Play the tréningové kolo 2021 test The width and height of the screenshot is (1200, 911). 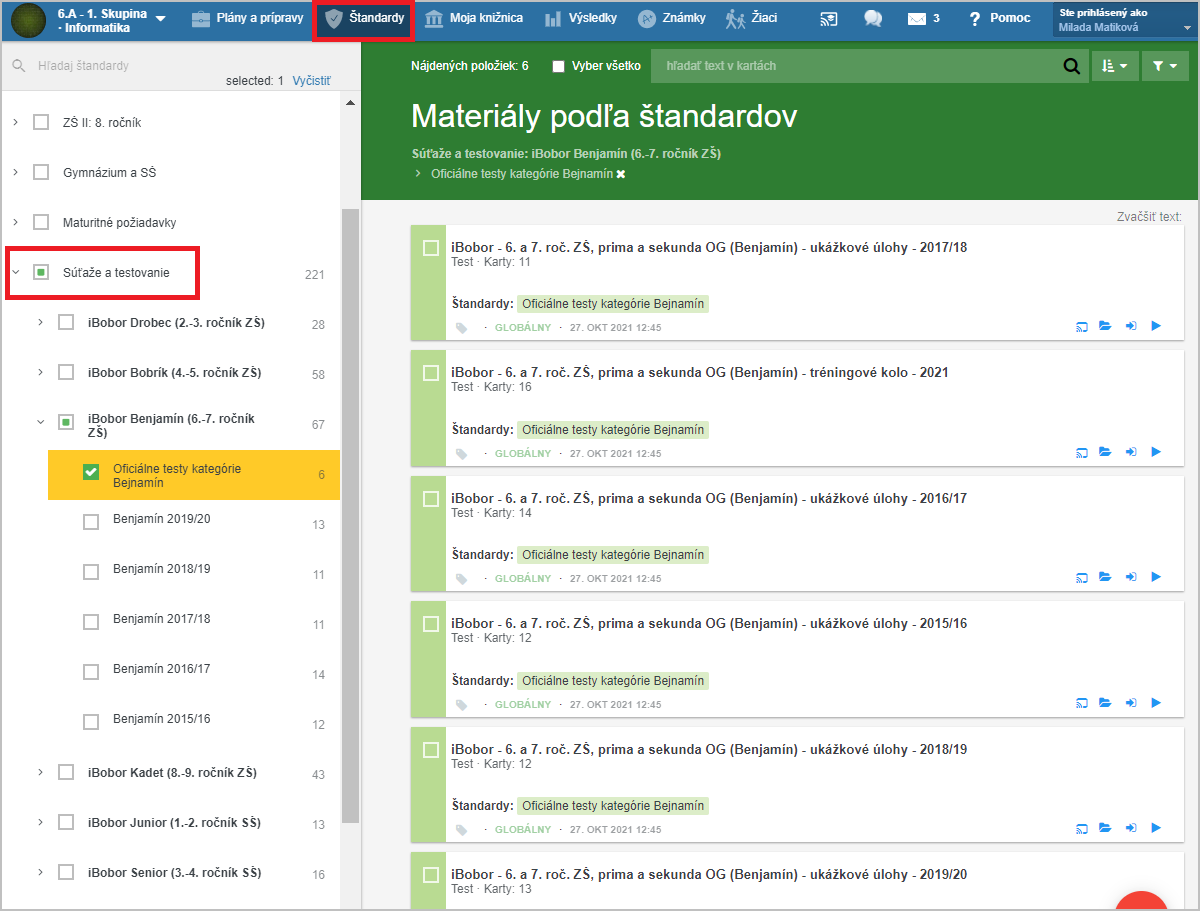tap(1156, 452)
